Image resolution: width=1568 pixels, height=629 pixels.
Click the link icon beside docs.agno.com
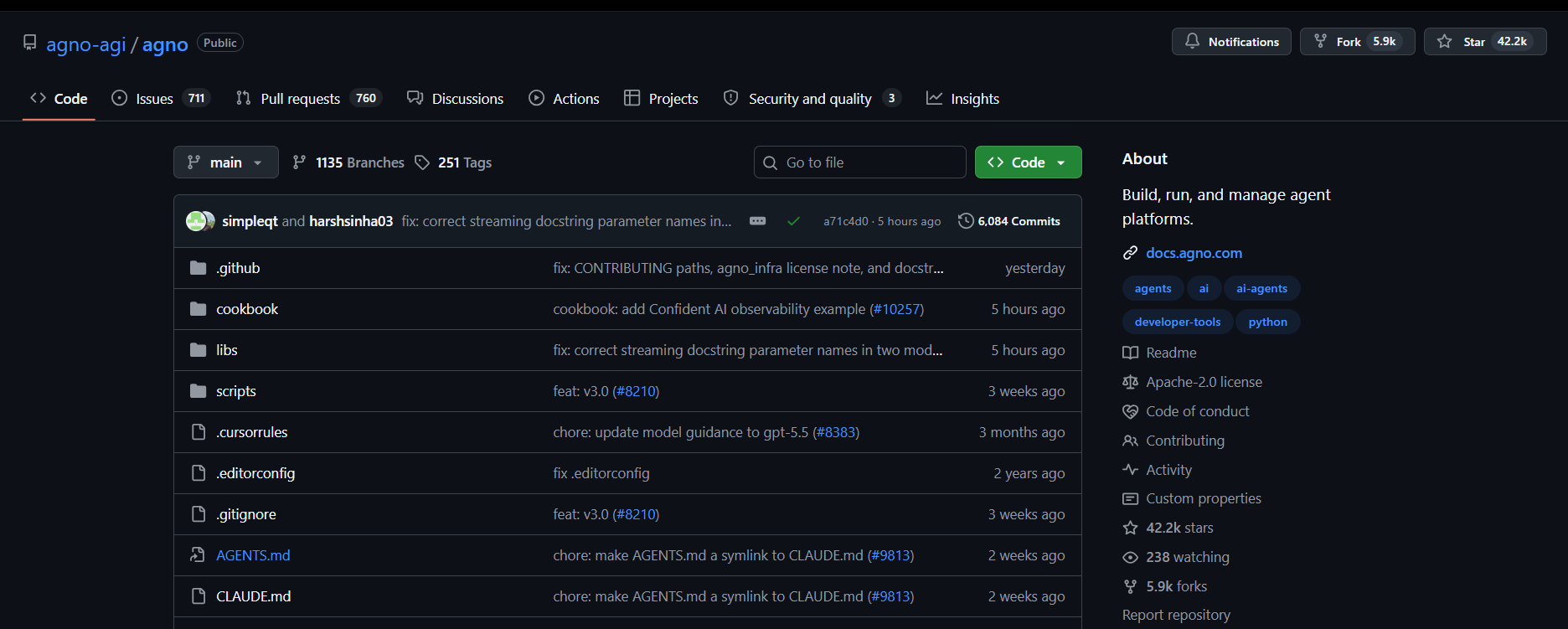point(1130,253)
